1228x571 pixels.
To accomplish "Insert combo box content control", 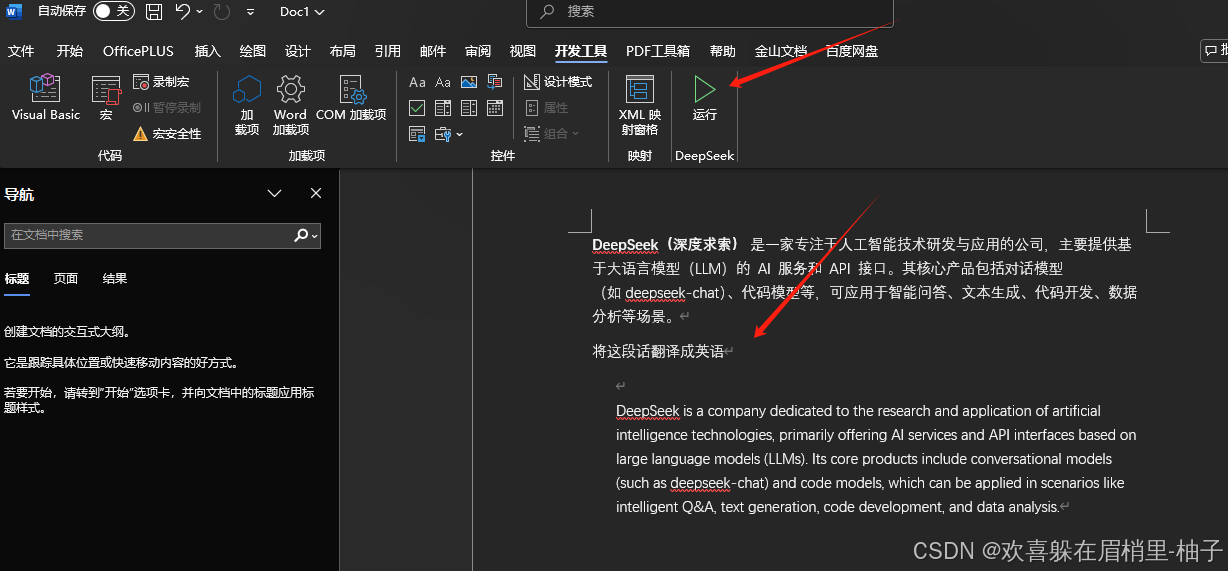I will click(x=443, y=108).
